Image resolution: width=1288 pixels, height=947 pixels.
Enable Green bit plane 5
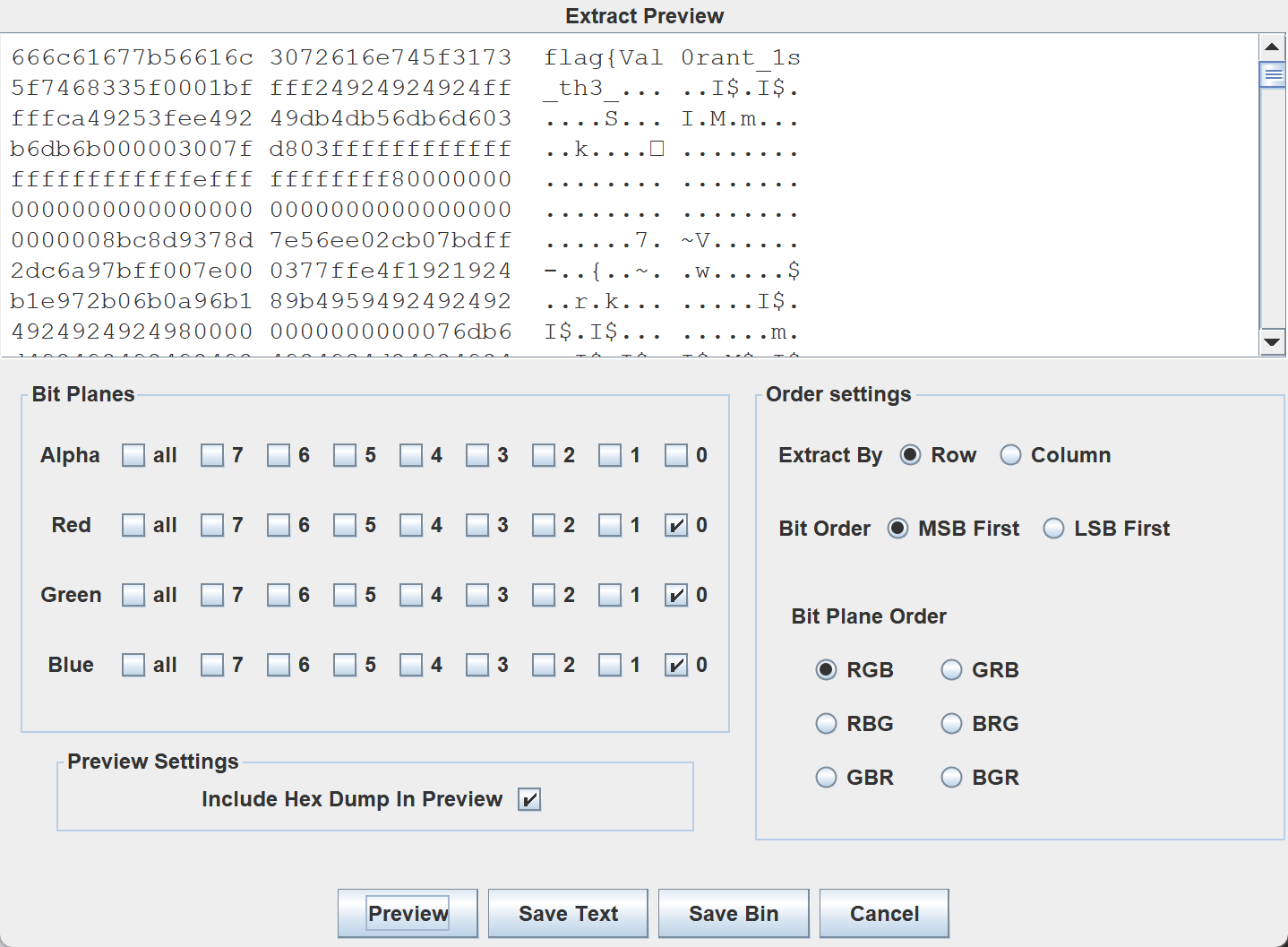coord(345,595)
